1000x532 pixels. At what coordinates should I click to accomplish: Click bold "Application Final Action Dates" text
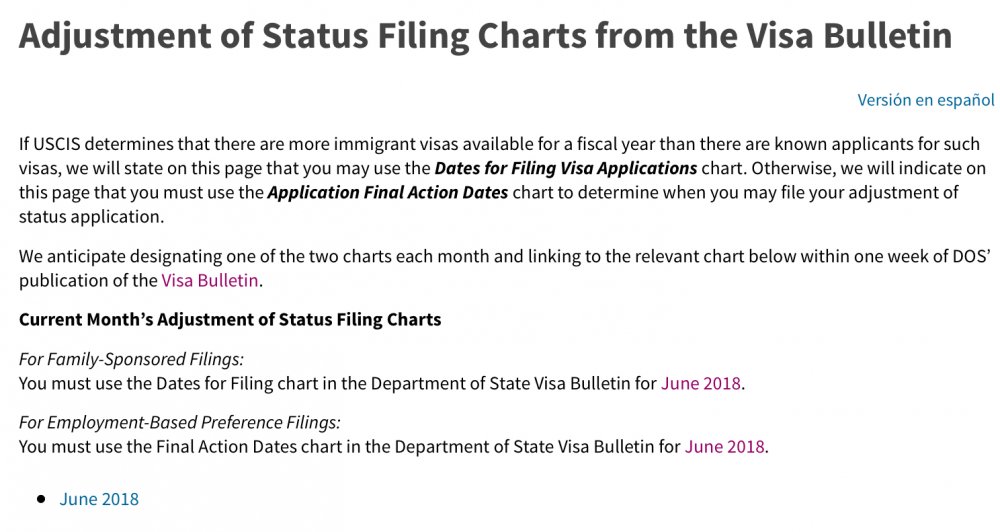coord(387,192)
